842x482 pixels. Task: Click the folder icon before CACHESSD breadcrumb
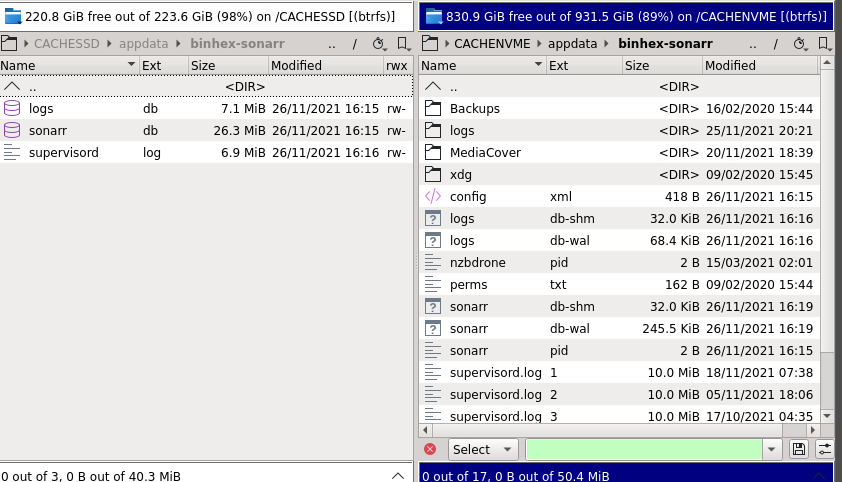click(x=9, y=43)
